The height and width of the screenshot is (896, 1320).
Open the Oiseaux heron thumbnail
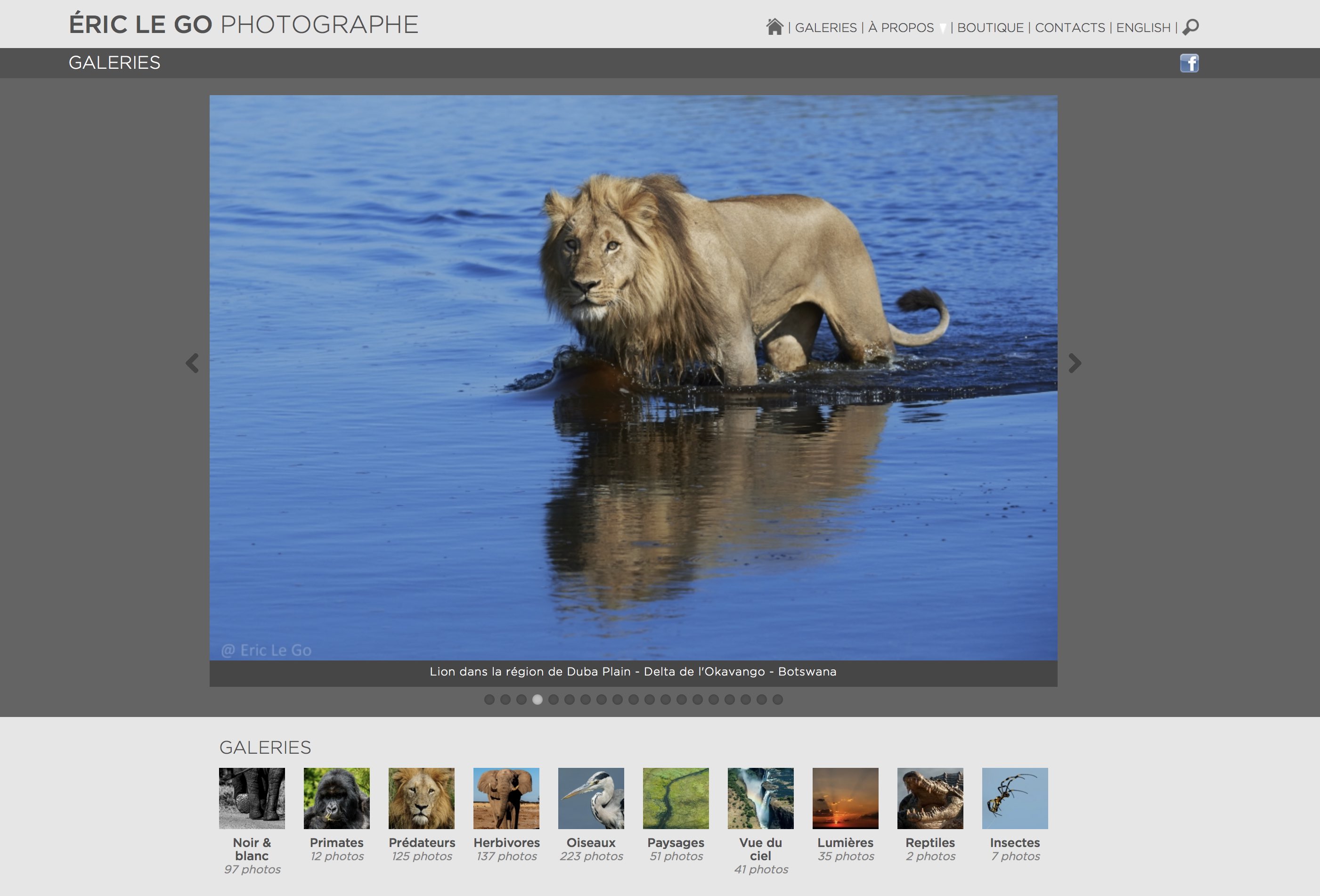coord(591,798)
